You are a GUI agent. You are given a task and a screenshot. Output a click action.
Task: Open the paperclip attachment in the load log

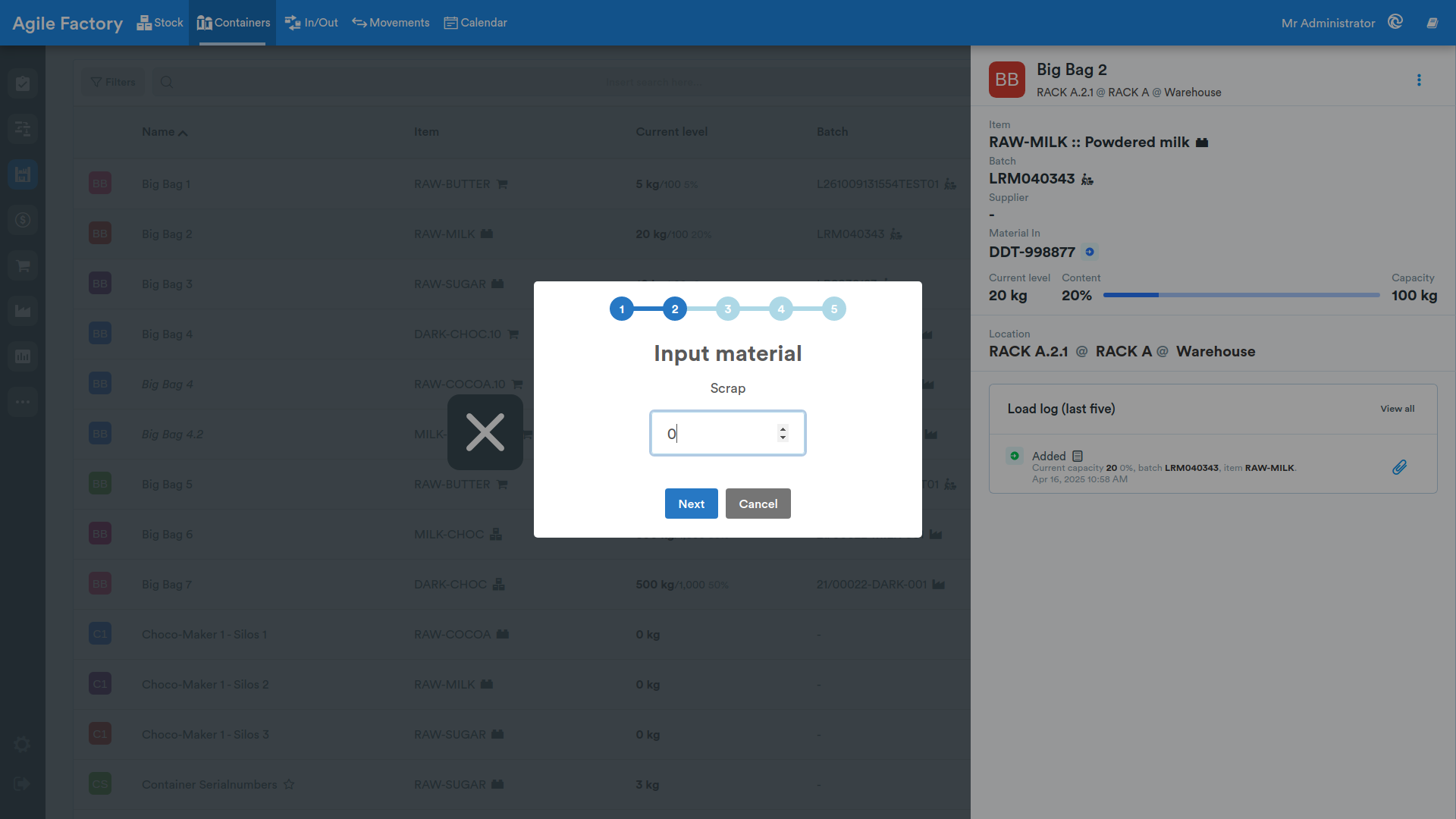(1400, 467)
